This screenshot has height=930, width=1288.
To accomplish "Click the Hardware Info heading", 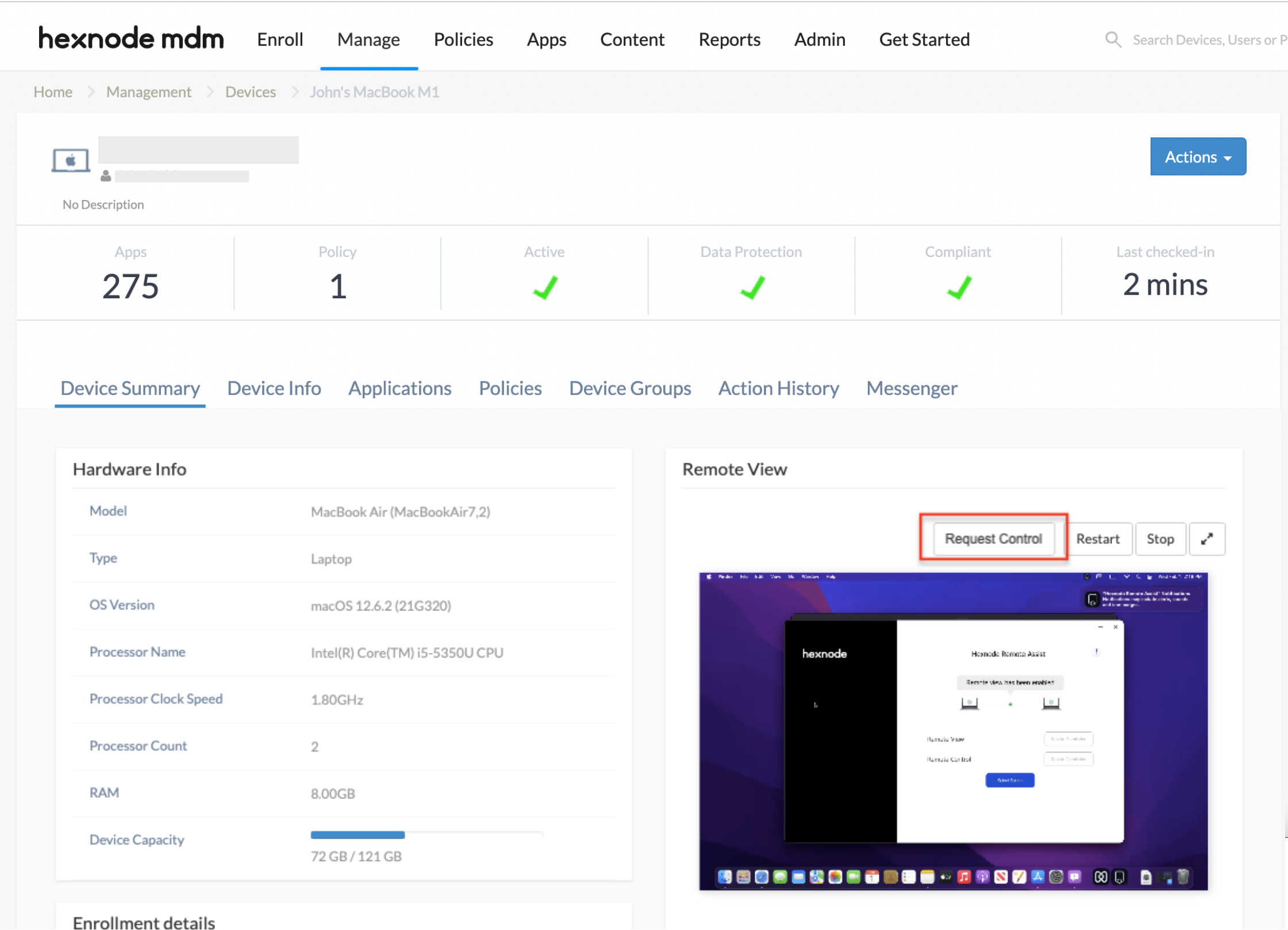I will [x=129, y=469].
